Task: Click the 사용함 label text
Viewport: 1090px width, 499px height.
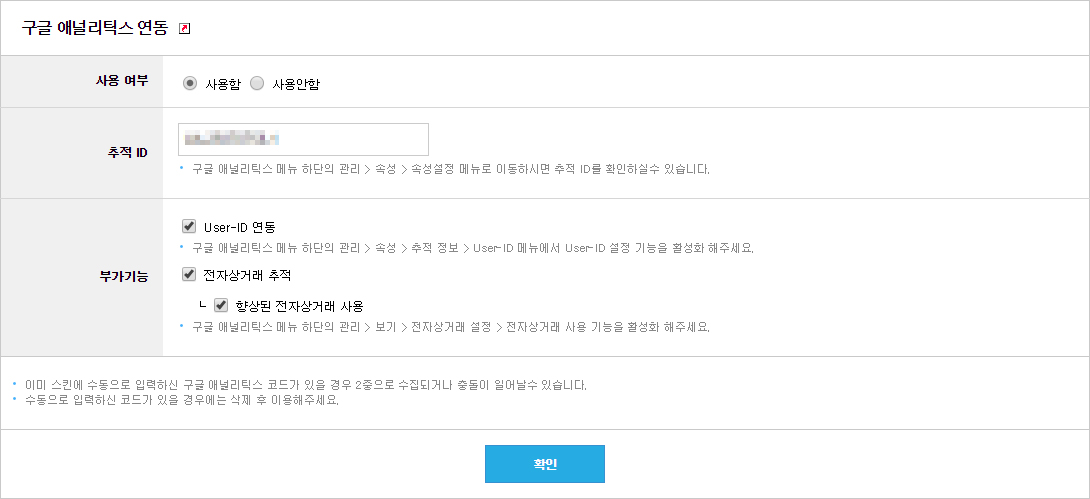Action: coord(223,84)
